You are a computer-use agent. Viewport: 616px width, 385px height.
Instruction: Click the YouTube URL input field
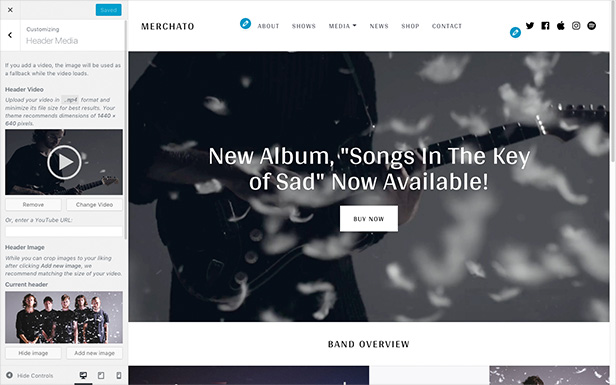tap(64, 231)
